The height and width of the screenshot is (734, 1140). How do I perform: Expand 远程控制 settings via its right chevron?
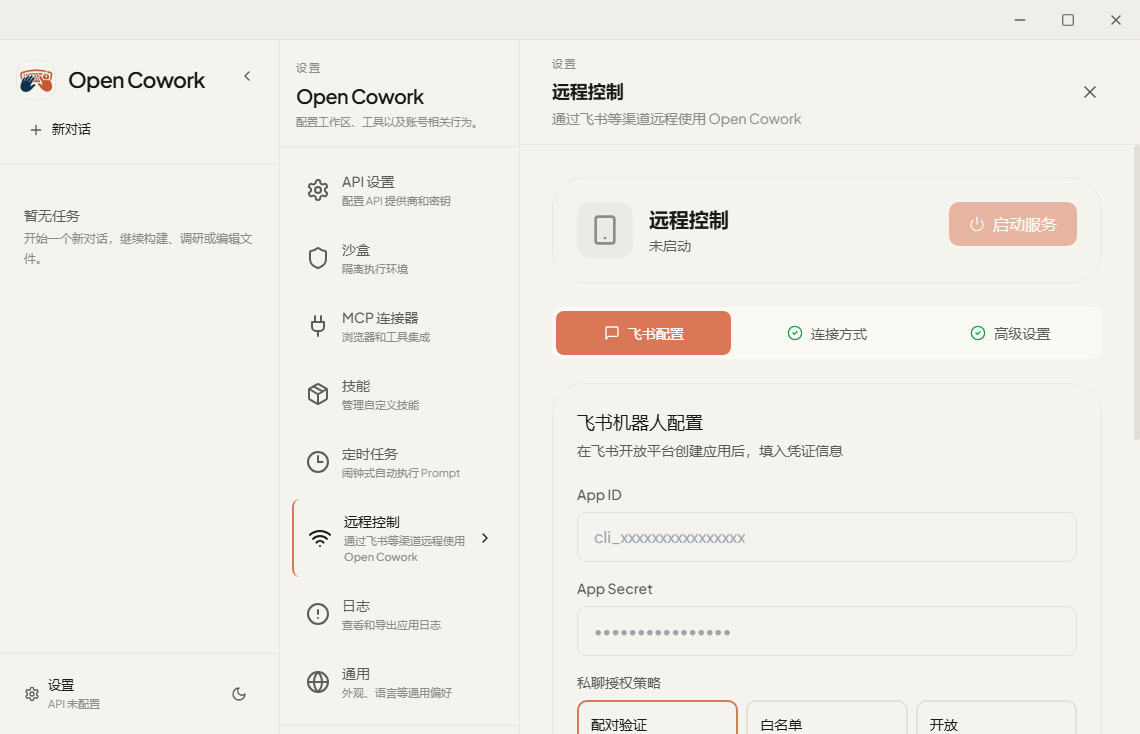[x=485, y=538]
